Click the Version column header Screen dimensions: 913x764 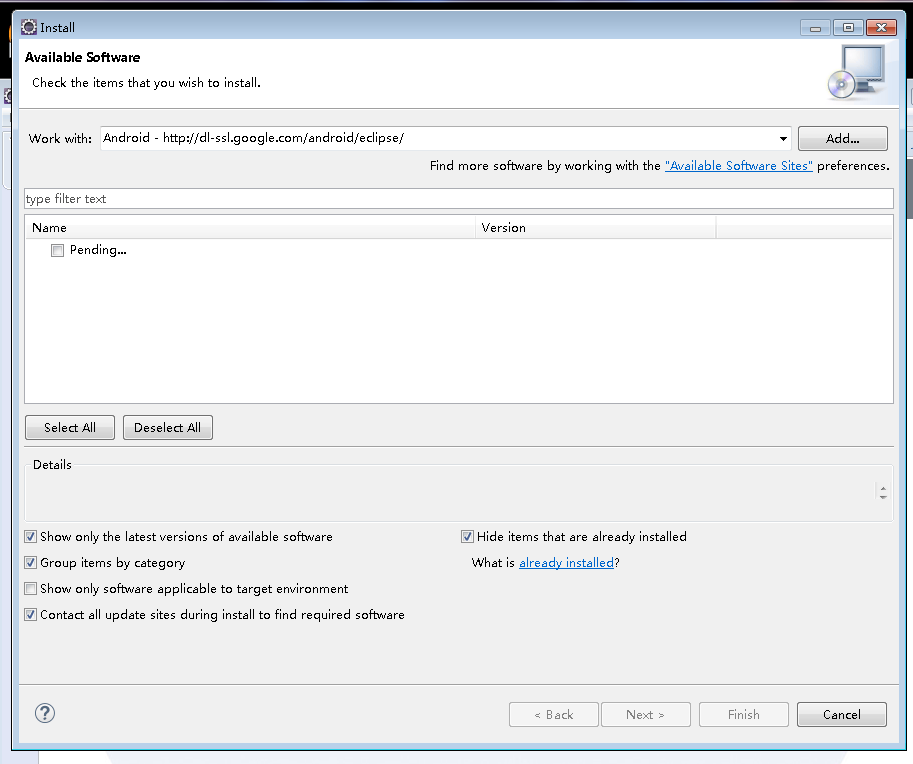pyautogui.click(x=596, y=228)
